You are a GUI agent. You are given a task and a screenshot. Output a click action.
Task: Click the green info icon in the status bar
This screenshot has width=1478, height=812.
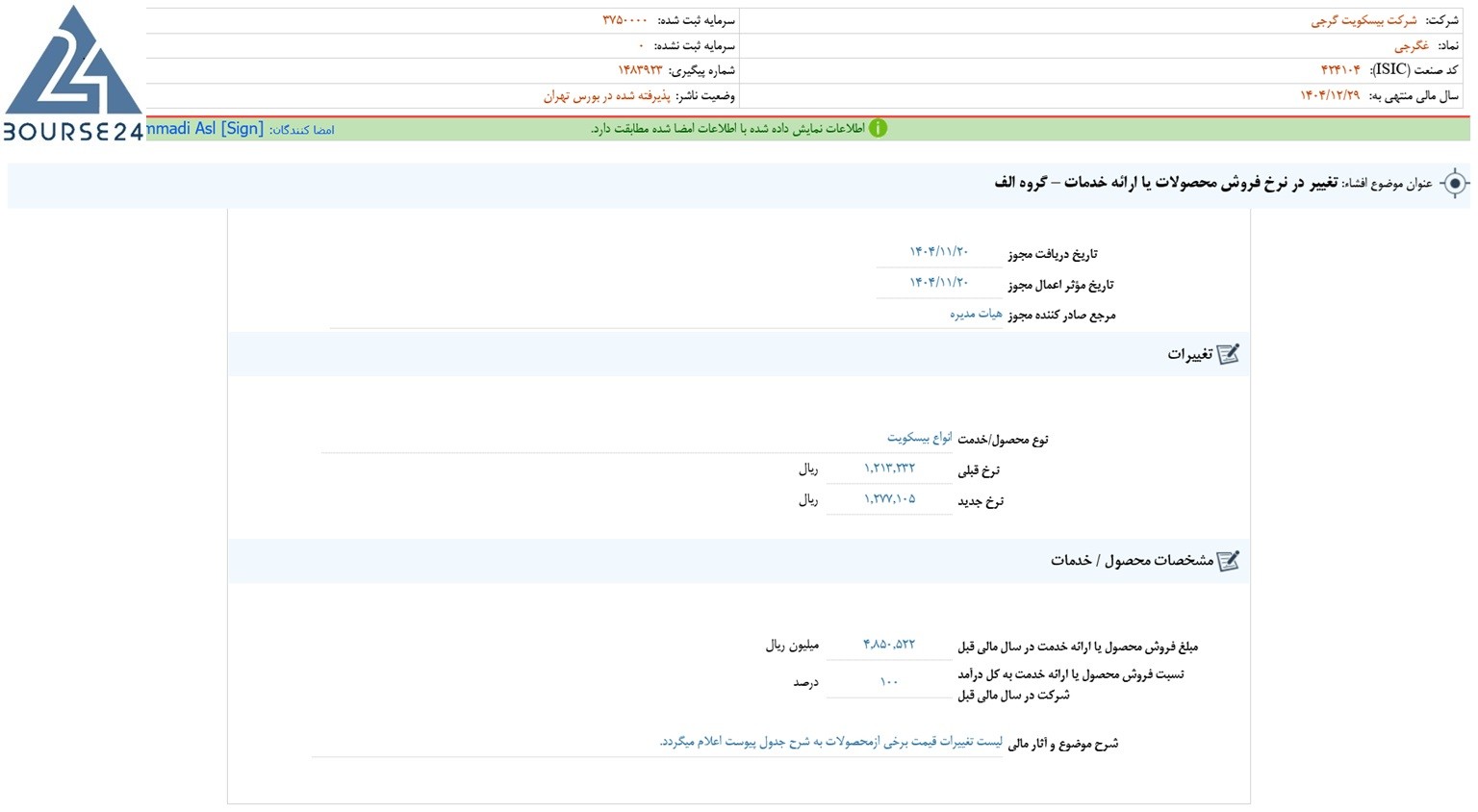point(878,129)
